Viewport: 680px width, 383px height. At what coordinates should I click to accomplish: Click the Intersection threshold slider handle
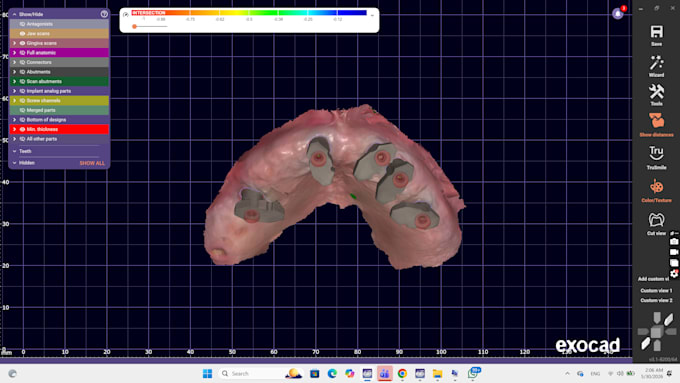pos(134,26)
